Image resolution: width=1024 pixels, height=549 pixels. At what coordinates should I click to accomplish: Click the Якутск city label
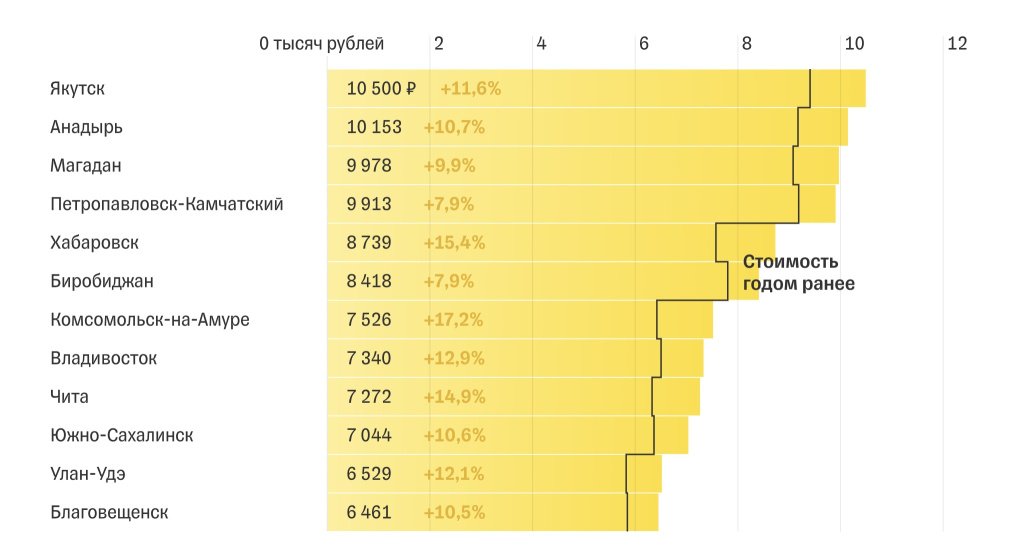77,89
